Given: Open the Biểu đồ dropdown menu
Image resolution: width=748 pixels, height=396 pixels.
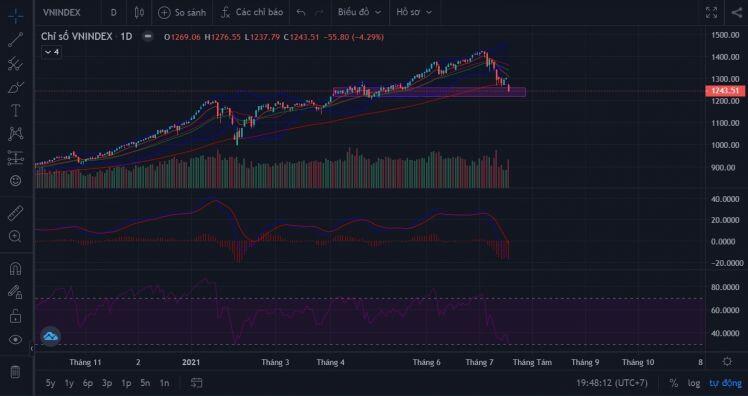Looking at the screenshot, I should tap(359, 13).
